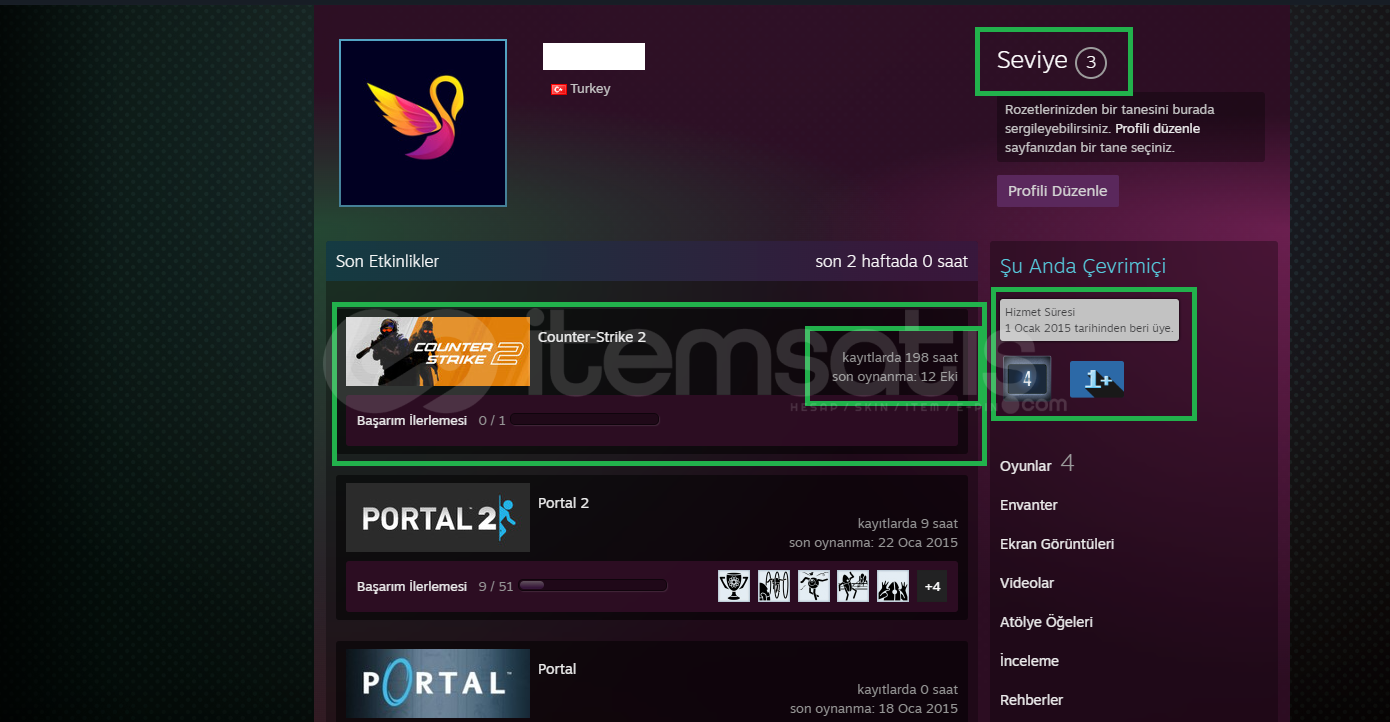Go to the Rehberler guides page
1390x722 pixels.
pyautogui.click(x=1031, y=700)
